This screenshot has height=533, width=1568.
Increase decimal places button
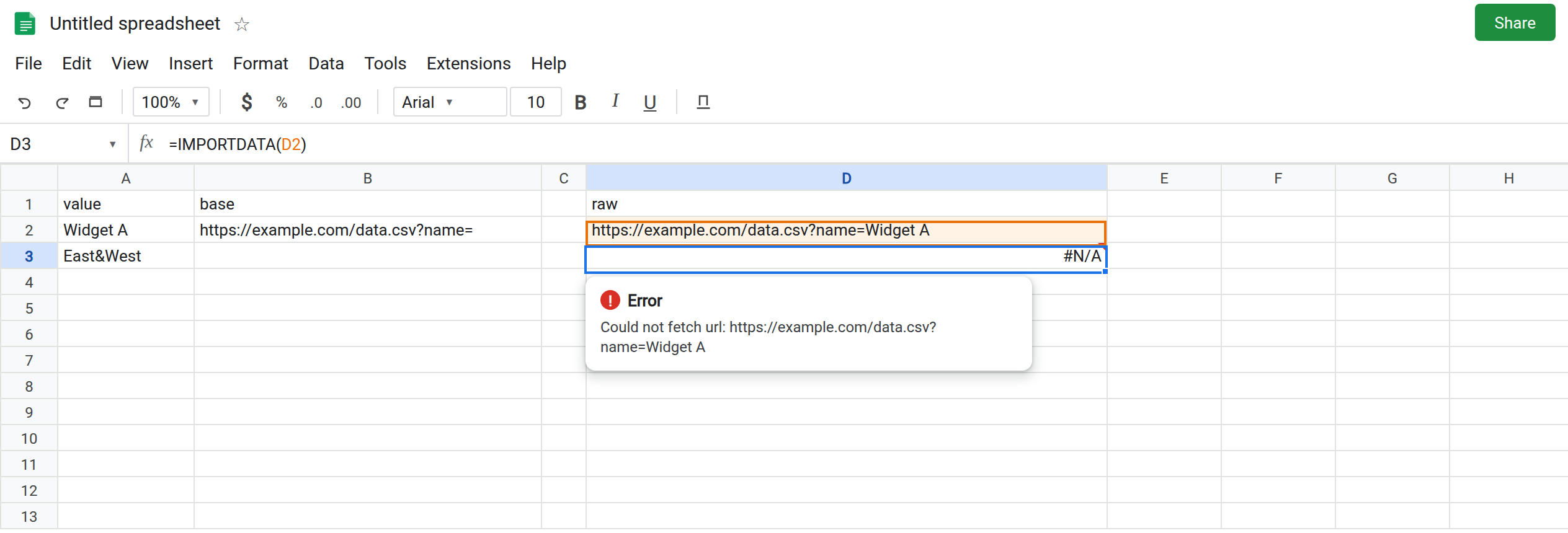click(x=351, y=102)
